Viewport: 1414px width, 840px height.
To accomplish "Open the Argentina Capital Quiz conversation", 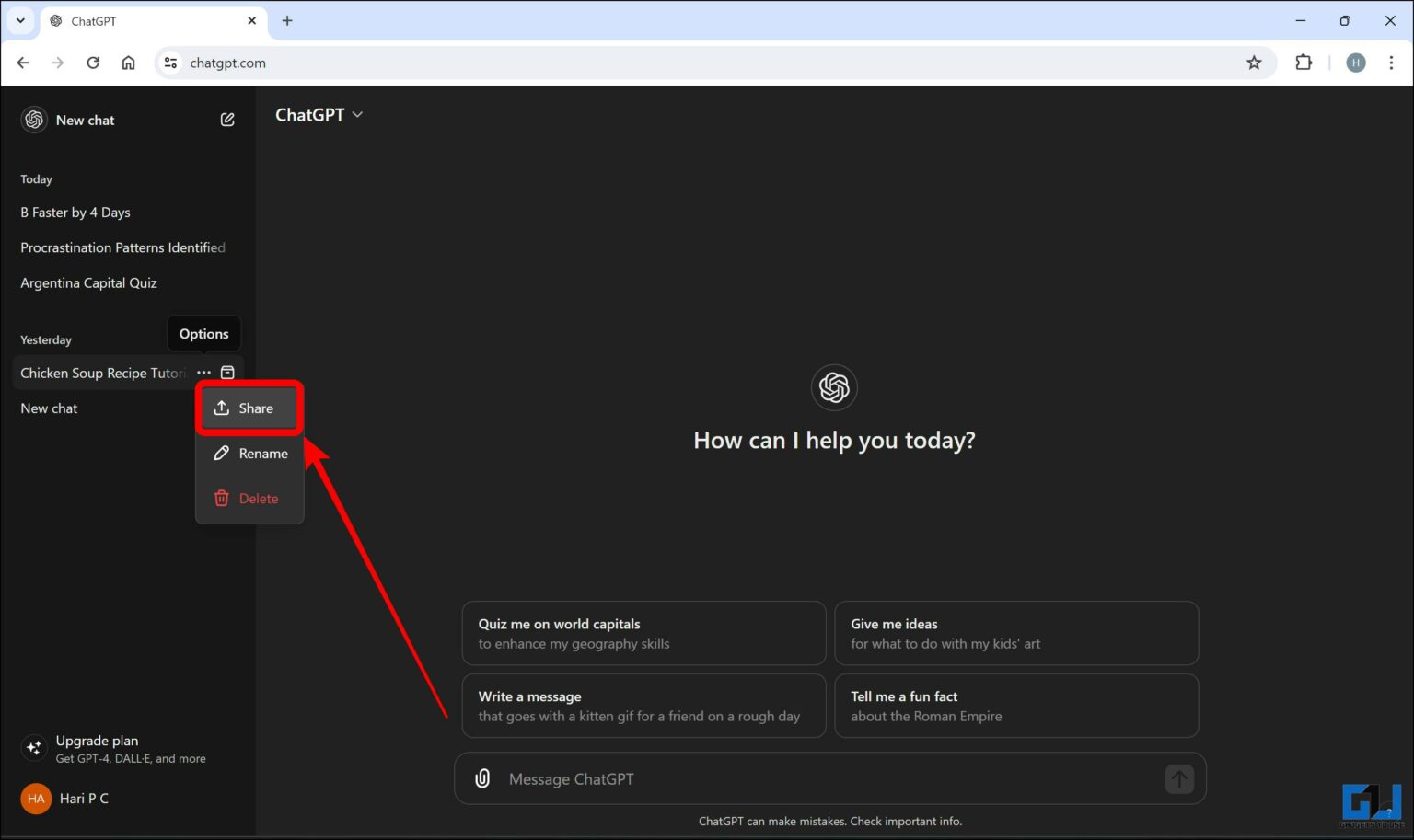I will 88,282.
